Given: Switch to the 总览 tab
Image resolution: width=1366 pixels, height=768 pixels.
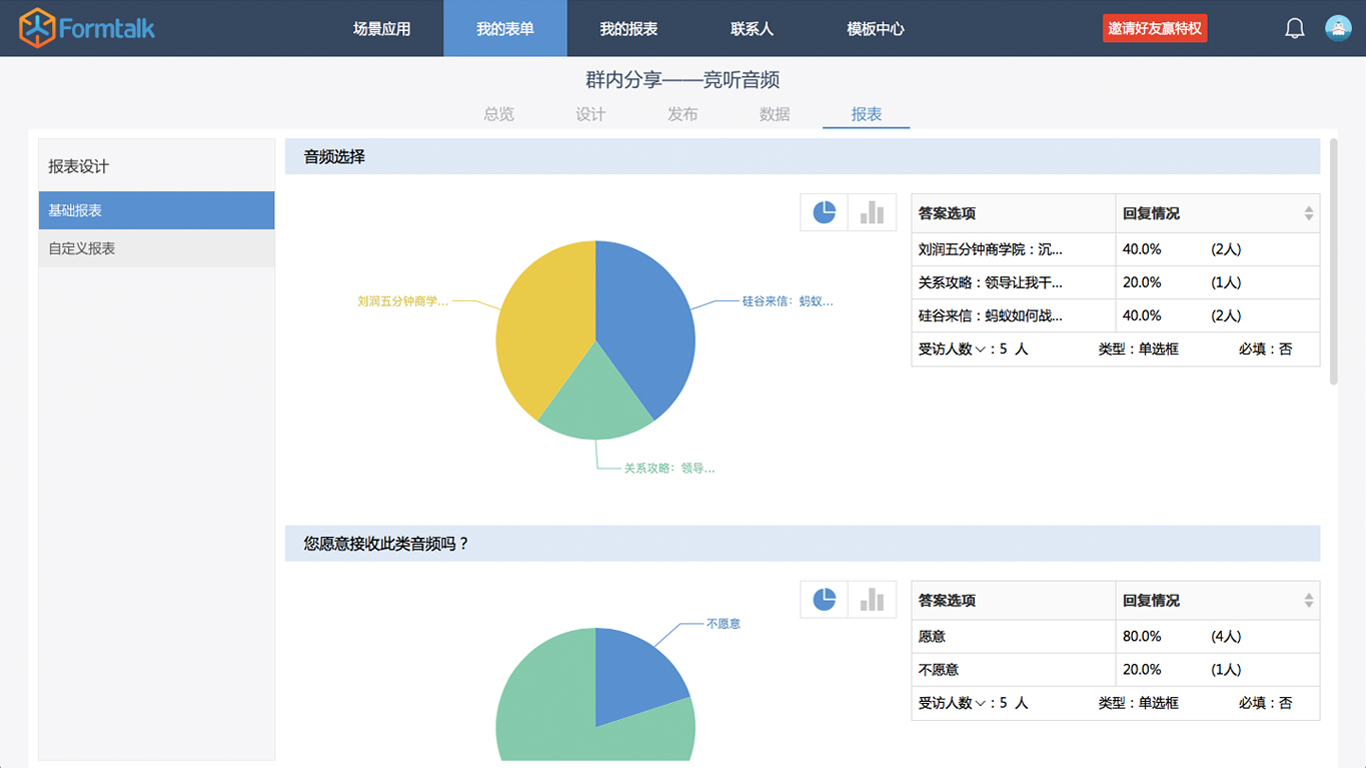Looking at the screenshot, I should pos(499,114).
